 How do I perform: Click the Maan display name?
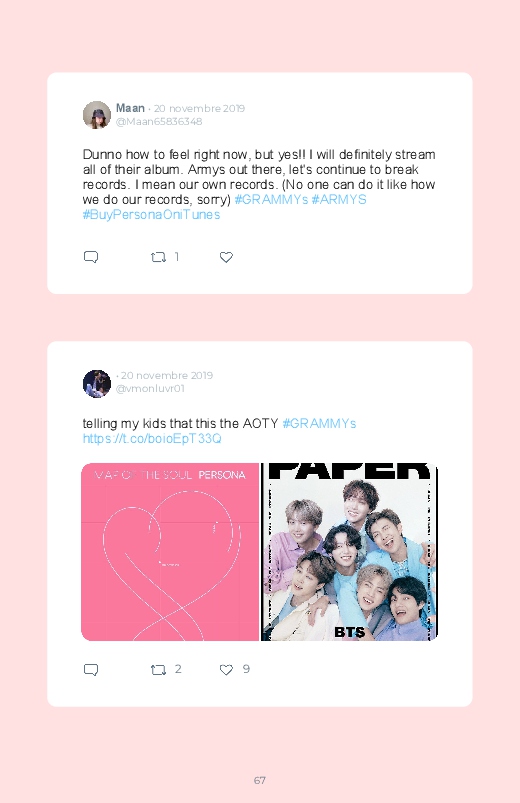(130, 108)
